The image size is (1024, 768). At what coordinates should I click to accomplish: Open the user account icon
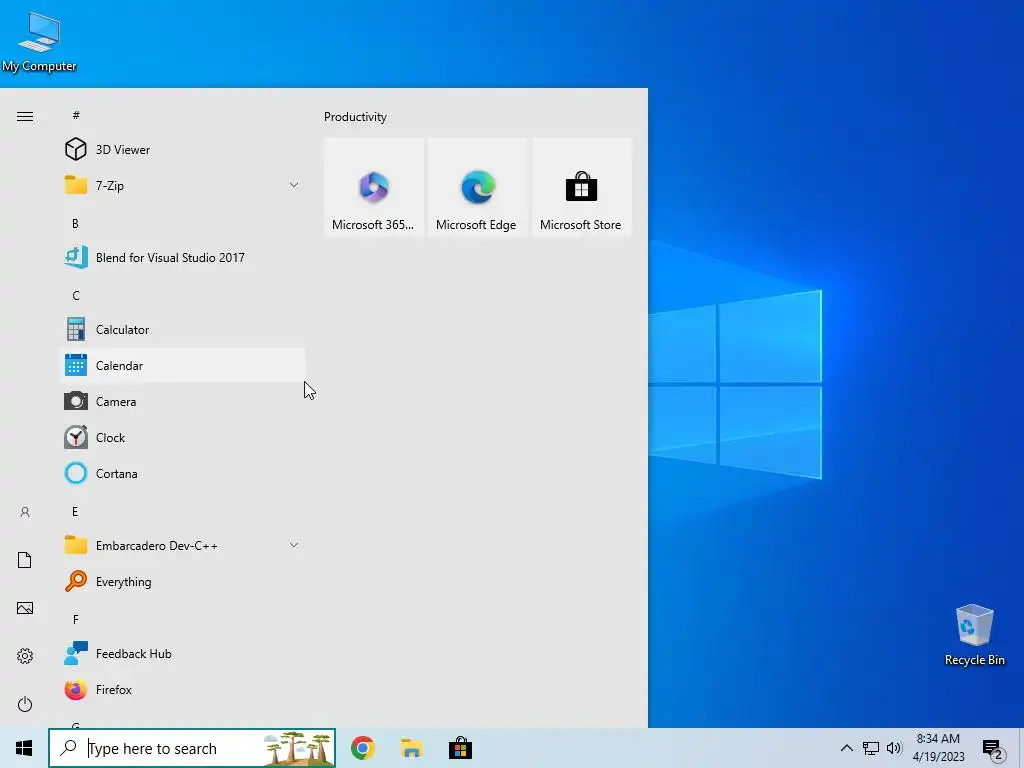click(x=25, y=512)
